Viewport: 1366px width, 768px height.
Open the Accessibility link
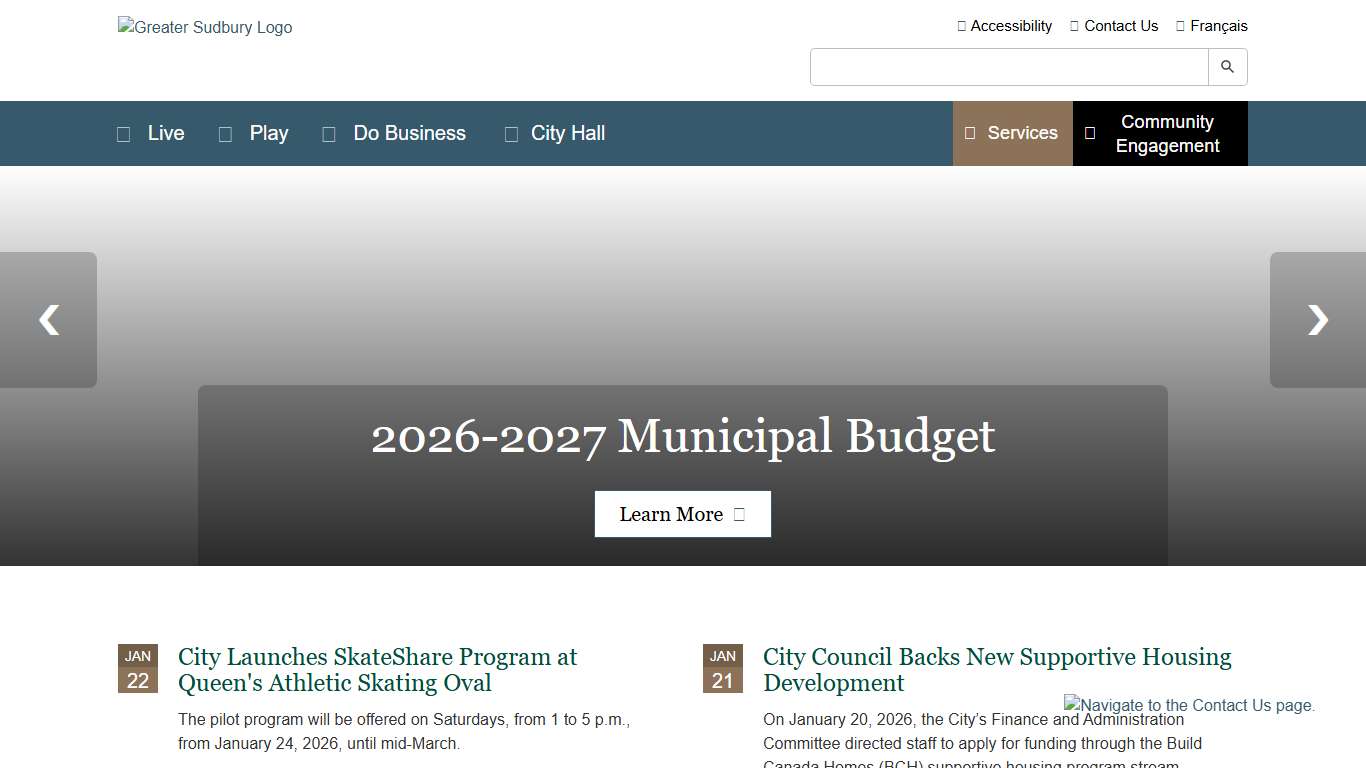[1005, 26]
